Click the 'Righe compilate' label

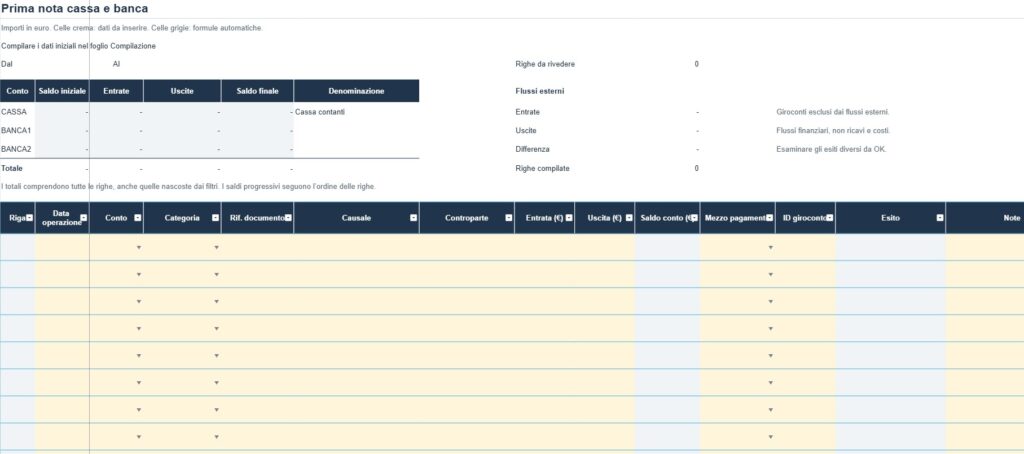point(543,169)
